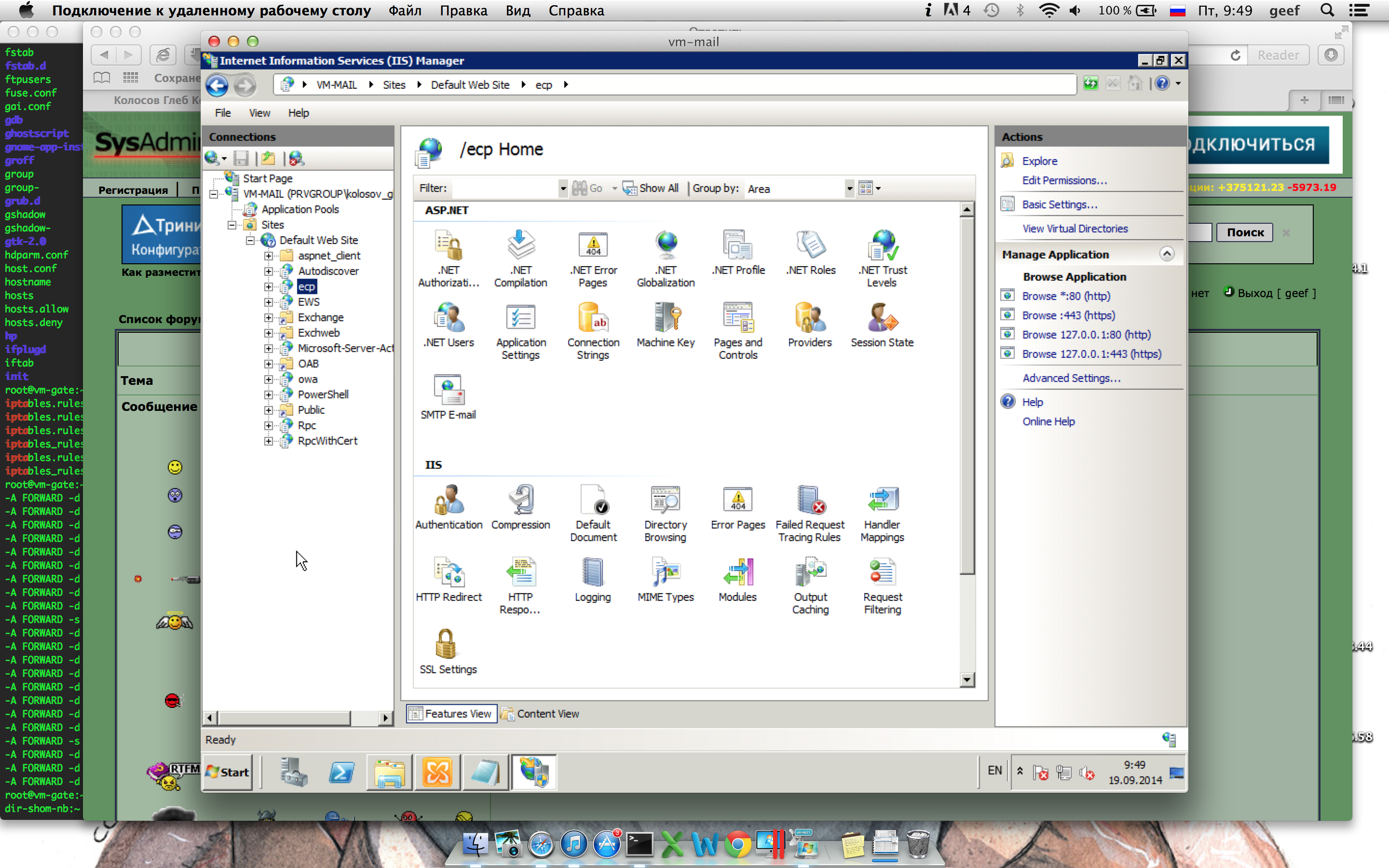
Task: Open Failed Request Tracing Rules
Action: [x=810, y=513]
